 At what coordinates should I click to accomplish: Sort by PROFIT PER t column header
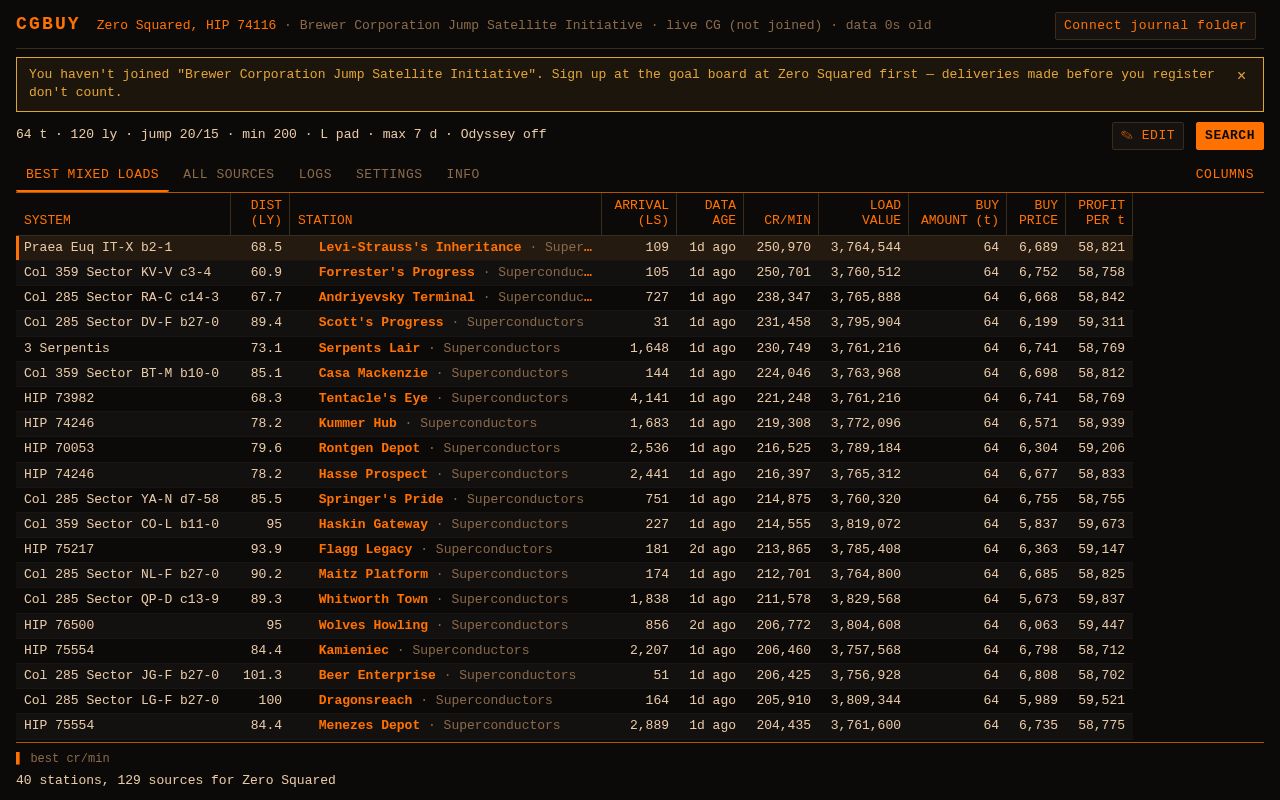tap(1101, 213)
